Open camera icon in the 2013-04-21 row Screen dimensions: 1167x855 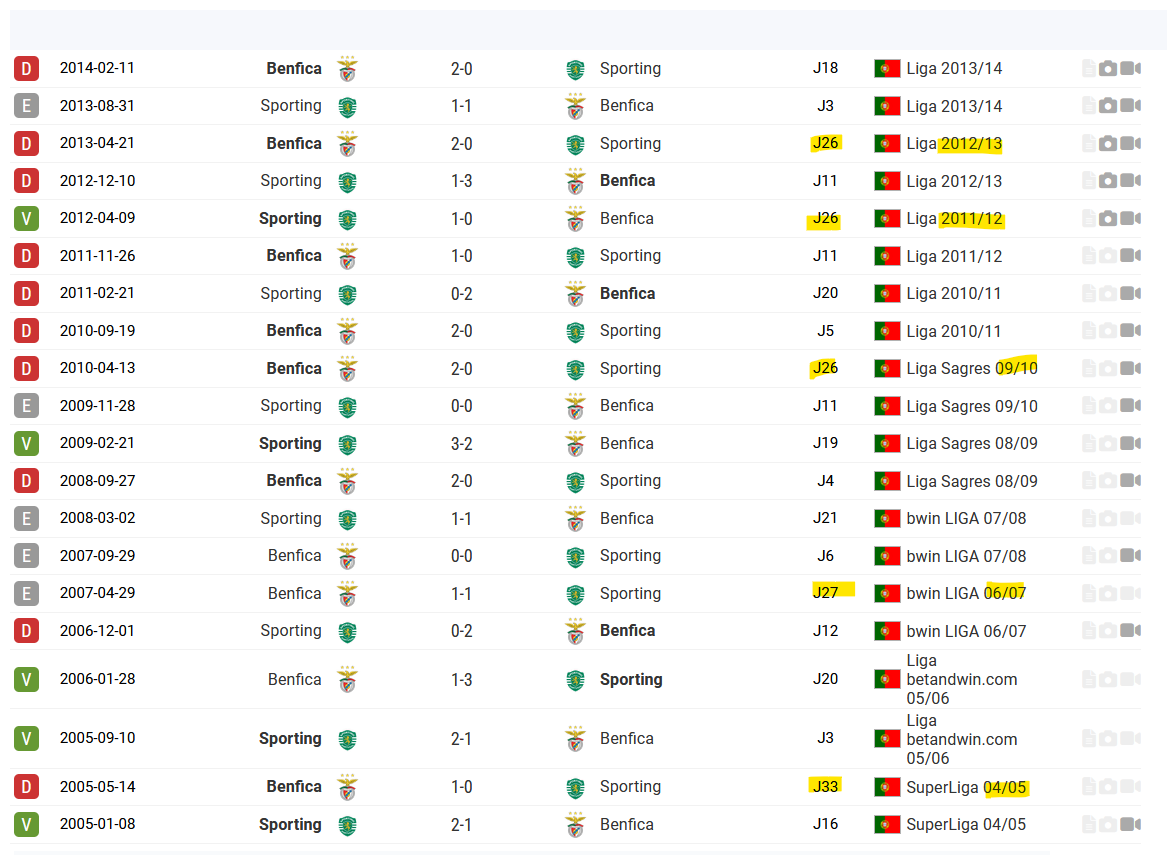(1108, 143)
